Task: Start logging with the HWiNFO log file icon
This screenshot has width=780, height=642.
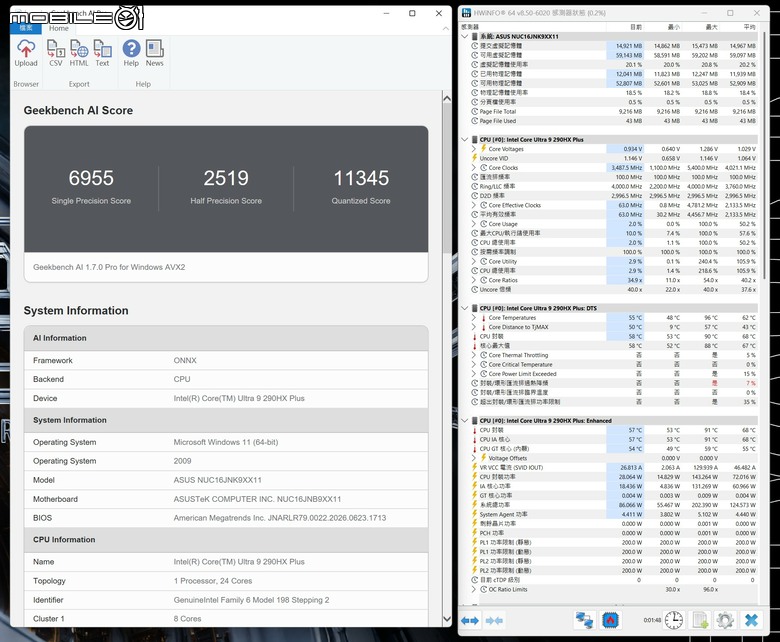Action: point(700,620)
